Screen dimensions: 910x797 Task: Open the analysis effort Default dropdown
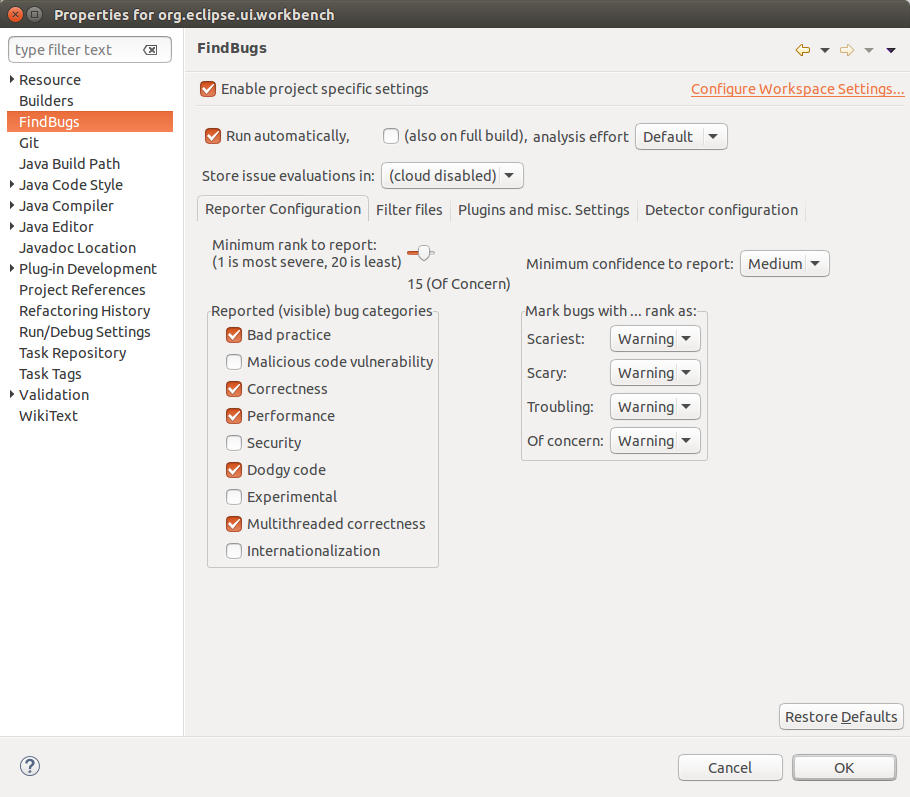[x=681, y=137]
